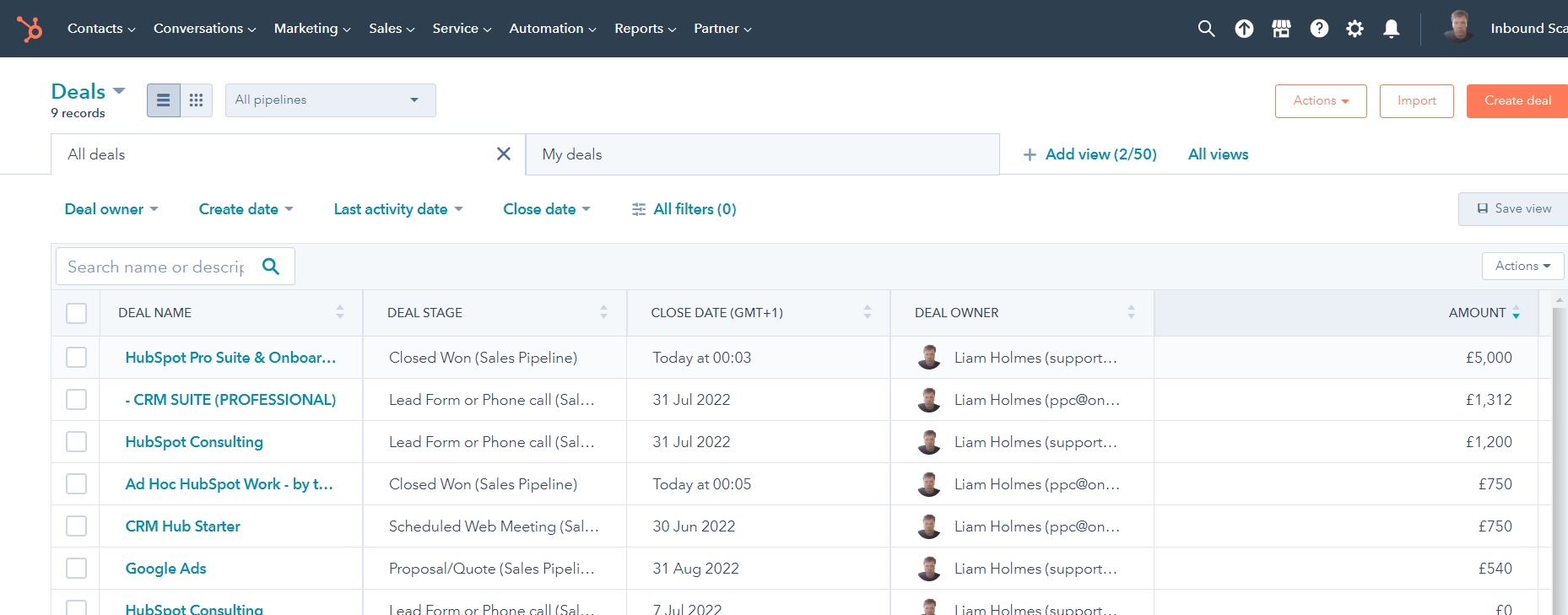Screen dimensions: 1568x615
Task: Open Settings gear icon
Action: pyautogui.click(x=1354, y=29)
